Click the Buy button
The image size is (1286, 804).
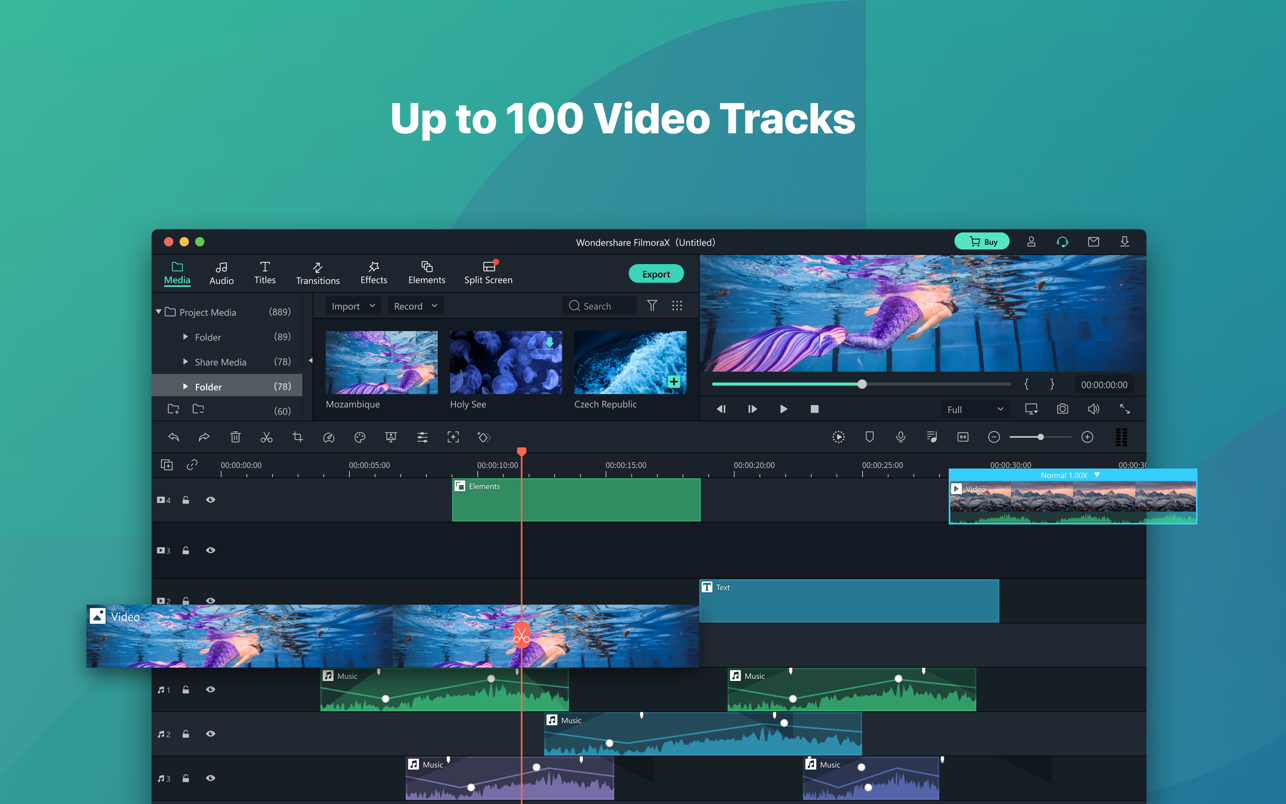click(982, 242)
